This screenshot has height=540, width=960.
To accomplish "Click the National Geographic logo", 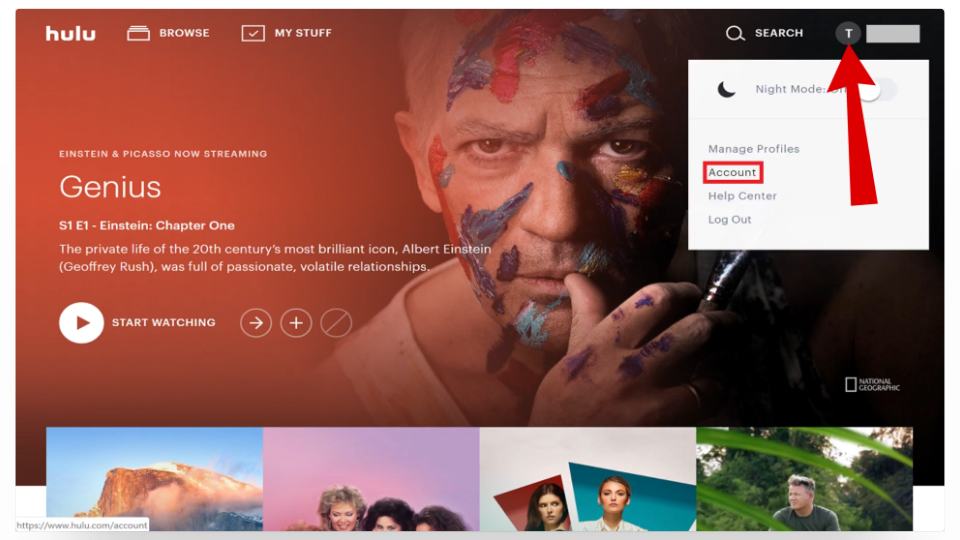I will click(x=872, y=384).
